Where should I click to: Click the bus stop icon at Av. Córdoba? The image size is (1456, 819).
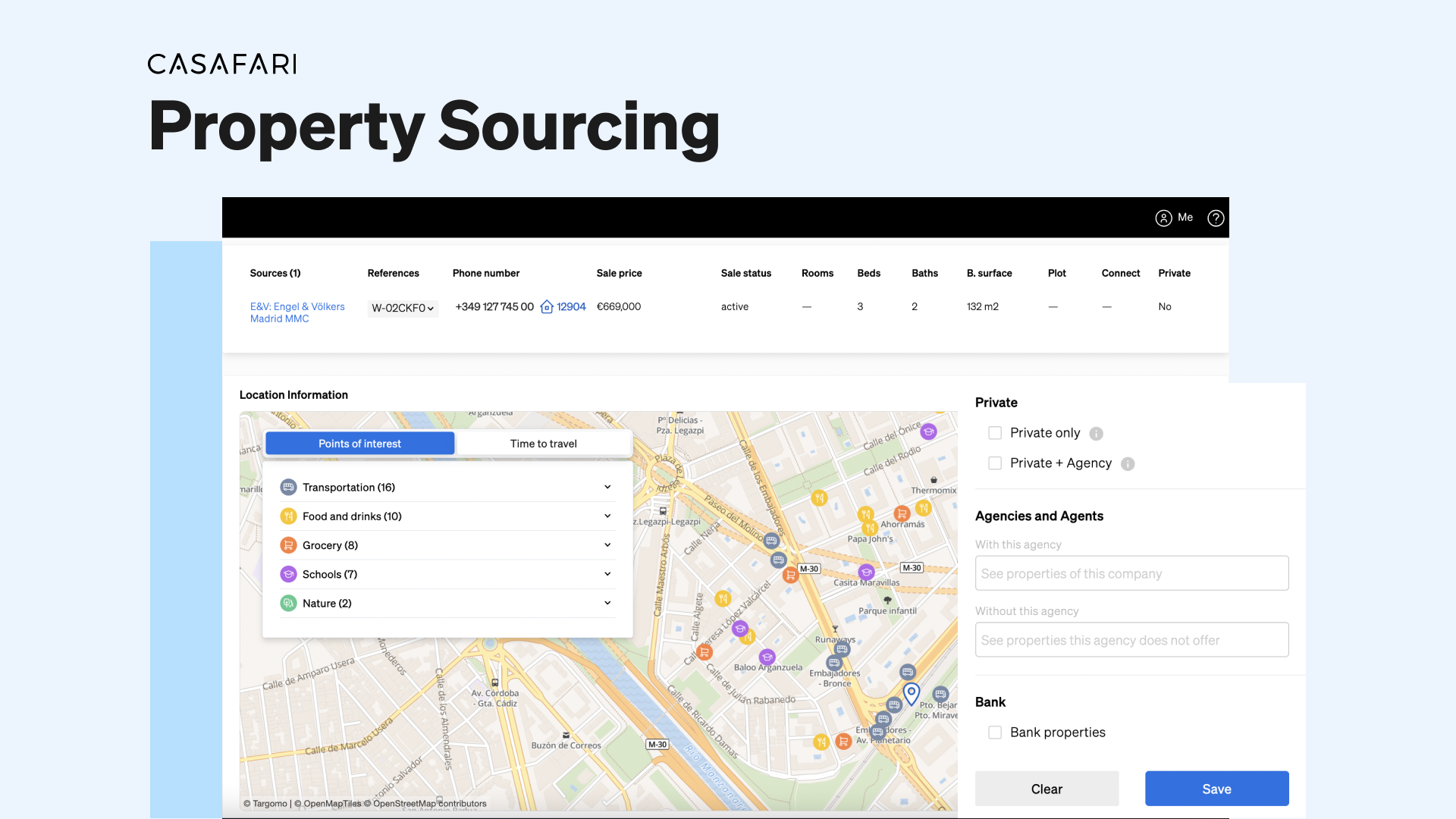coord(495,682)
